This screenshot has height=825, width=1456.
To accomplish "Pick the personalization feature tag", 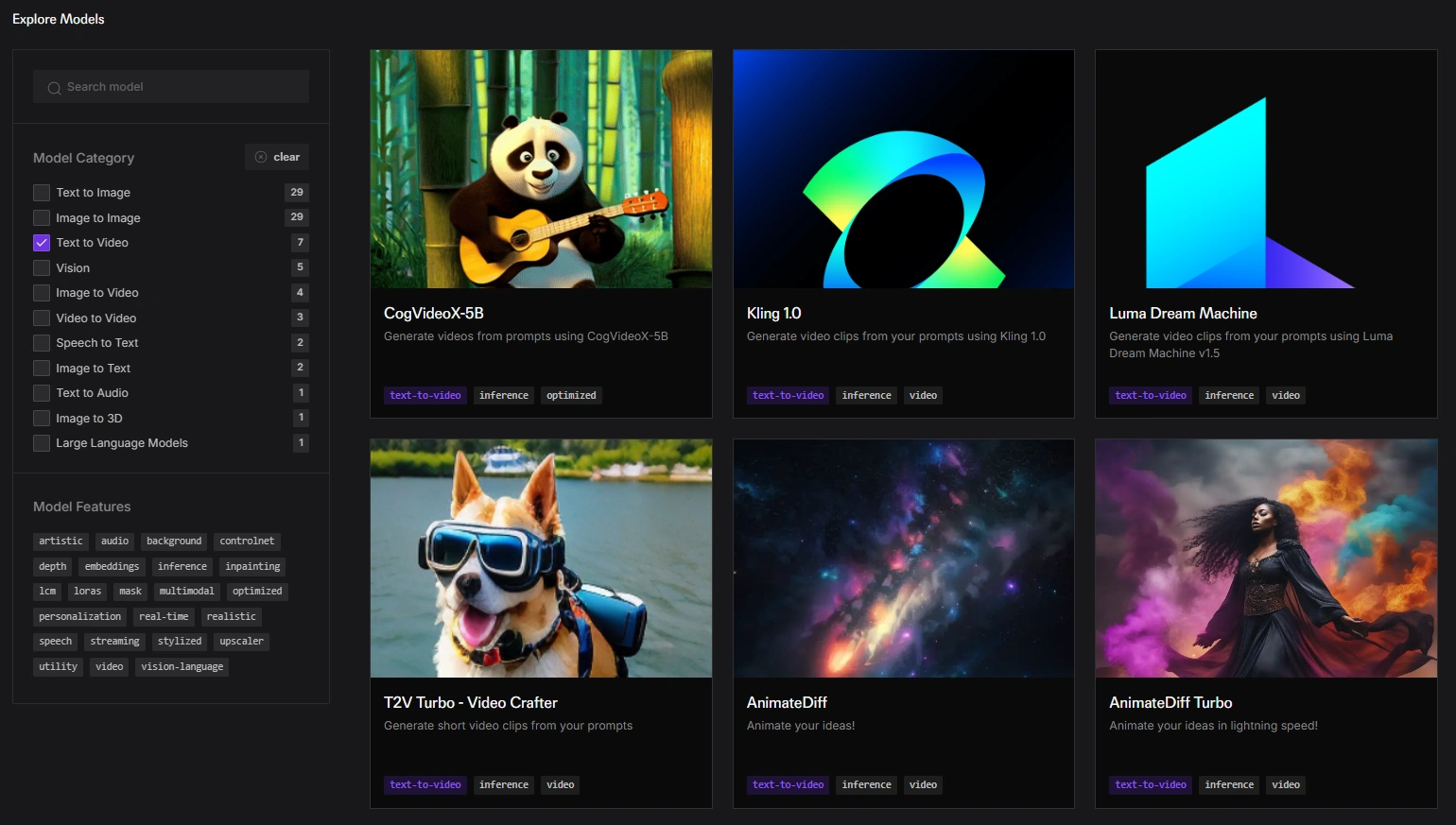I will [80, 617].
